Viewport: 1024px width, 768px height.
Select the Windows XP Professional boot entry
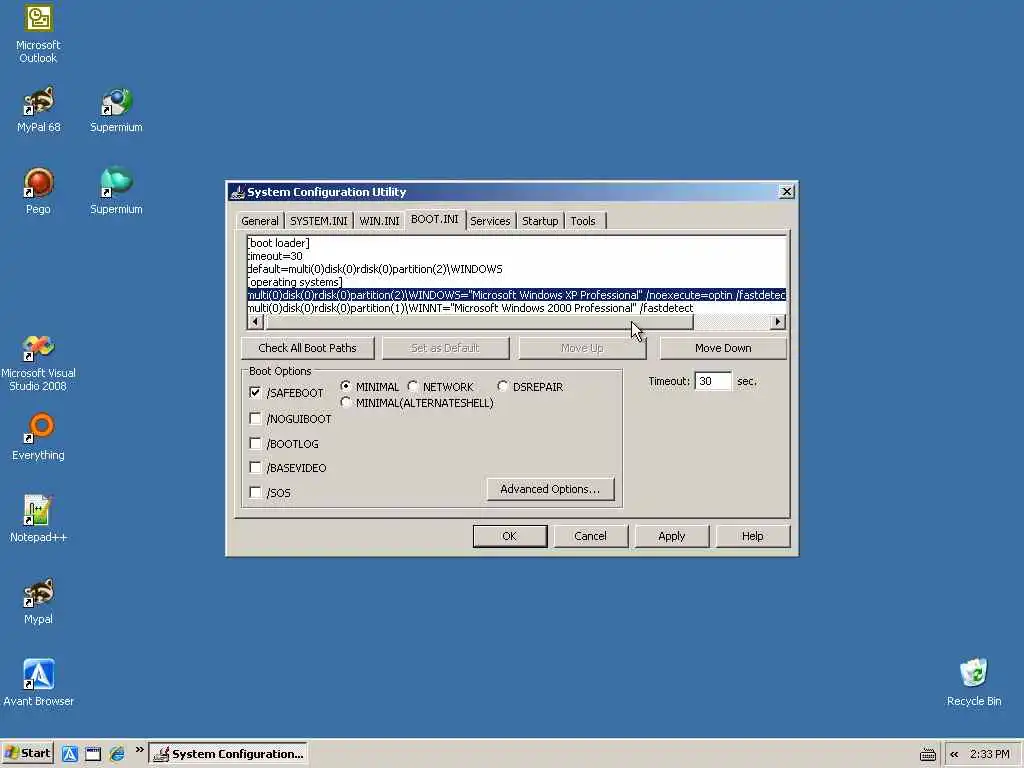click(517, 295)
